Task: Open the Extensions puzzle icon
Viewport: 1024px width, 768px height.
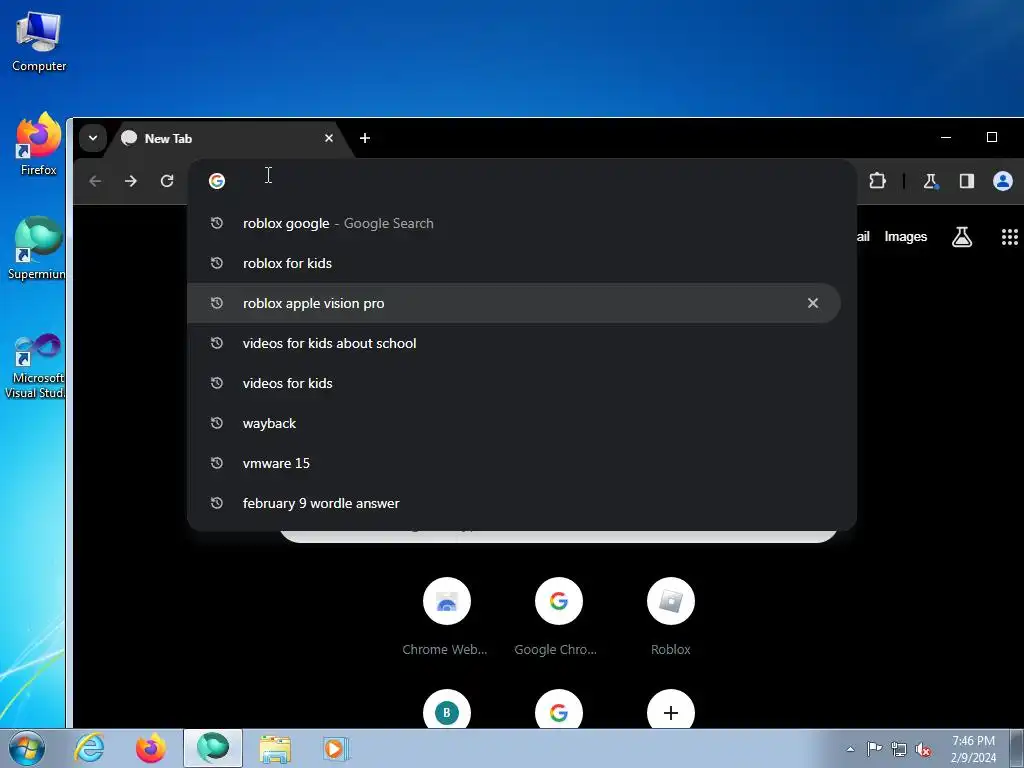Action: 878,181
